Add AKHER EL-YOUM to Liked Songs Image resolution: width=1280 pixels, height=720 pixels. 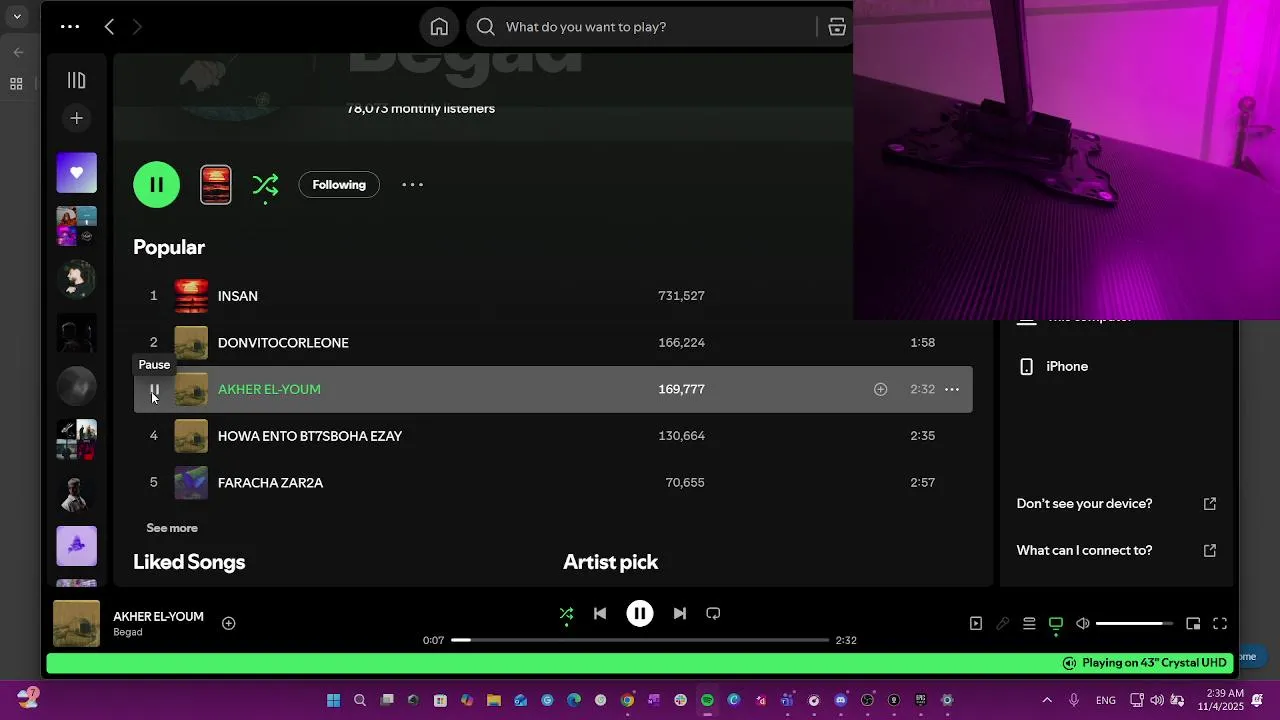[880, 389]
